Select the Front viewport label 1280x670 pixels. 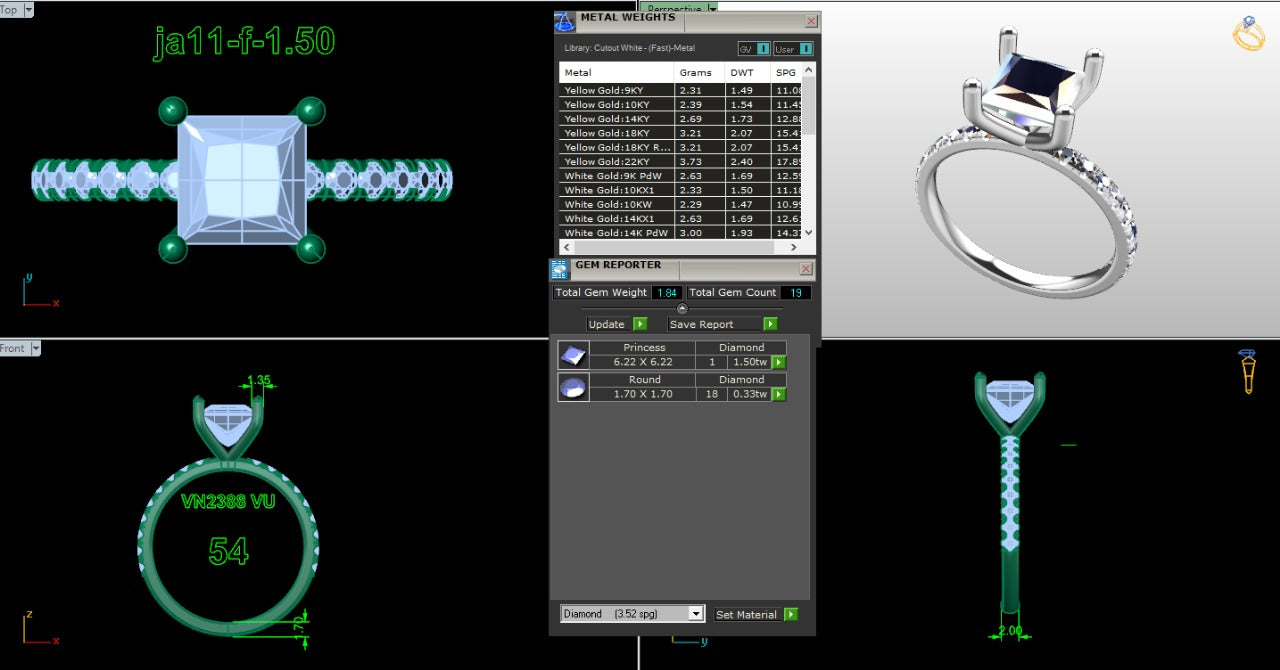point(13,348)
